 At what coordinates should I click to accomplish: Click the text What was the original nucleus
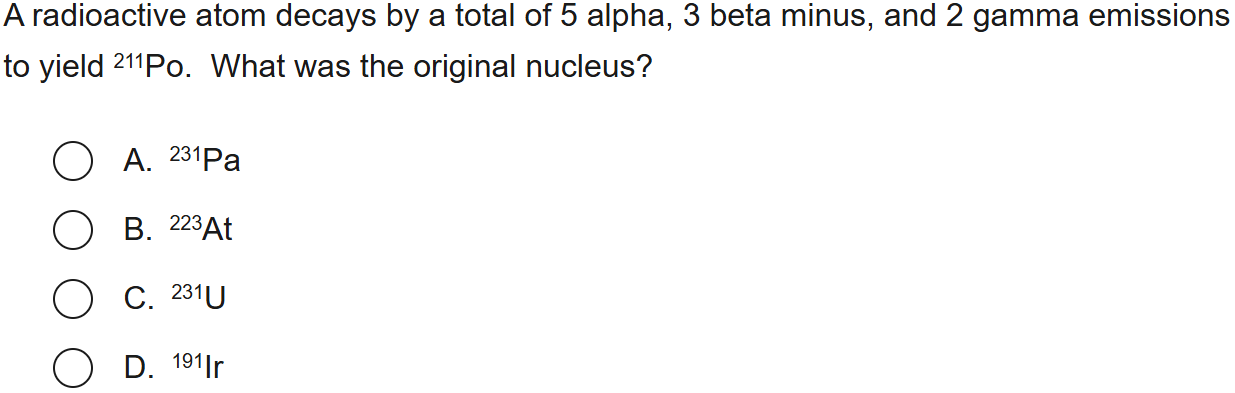point(432,67)
